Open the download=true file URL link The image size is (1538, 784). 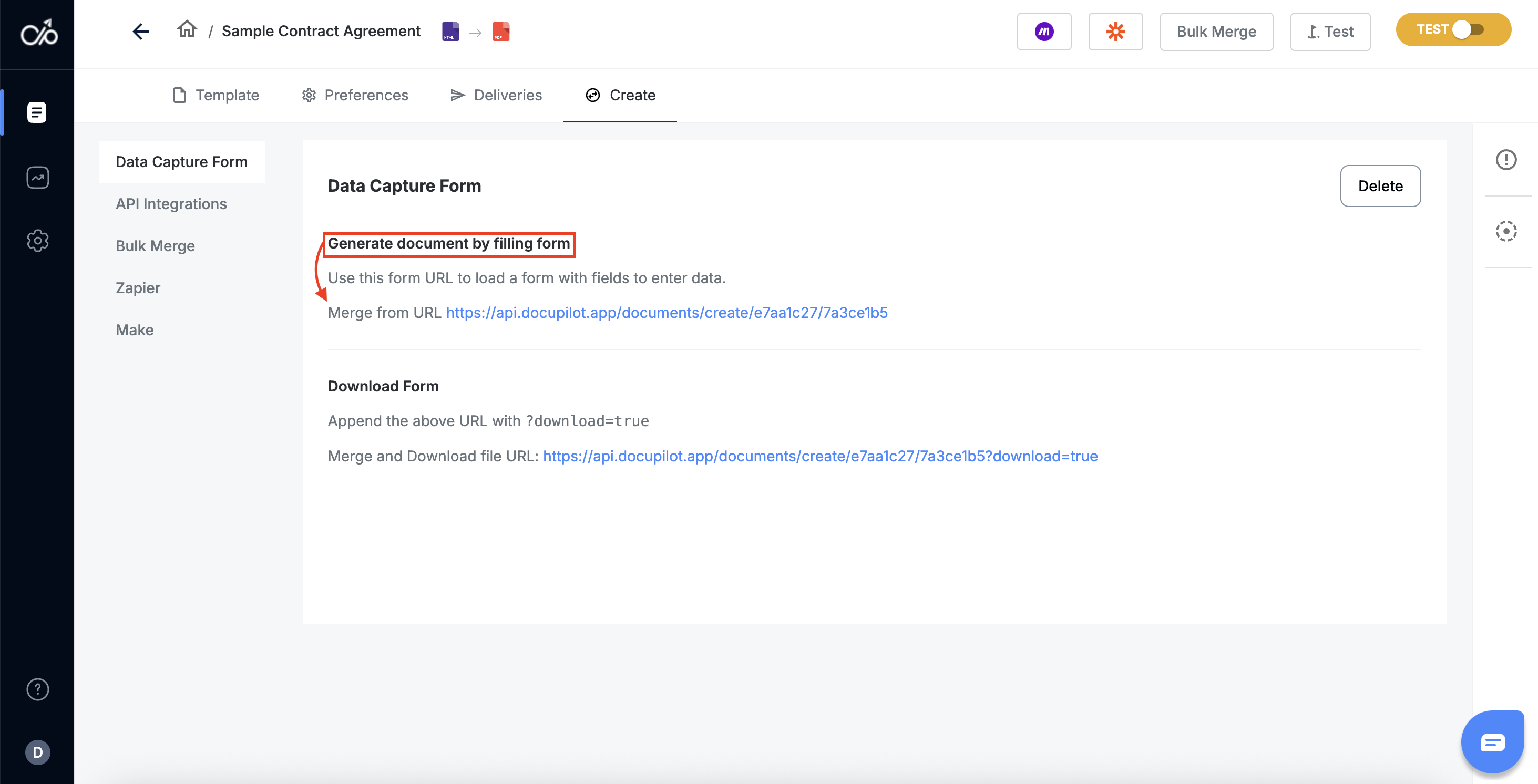click(820, 457)
